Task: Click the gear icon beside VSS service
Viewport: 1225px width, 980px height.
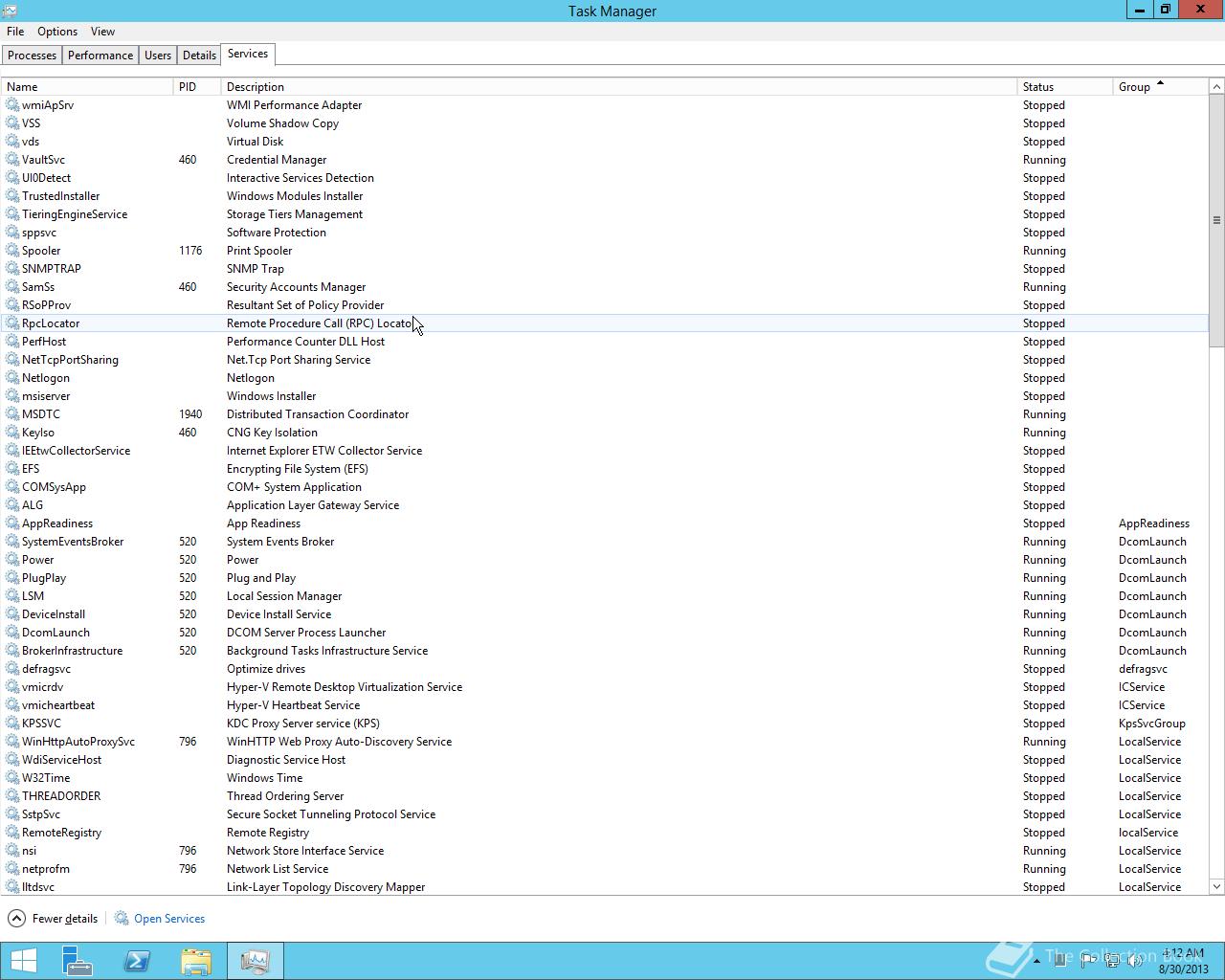Action: [x=12, y=123]
